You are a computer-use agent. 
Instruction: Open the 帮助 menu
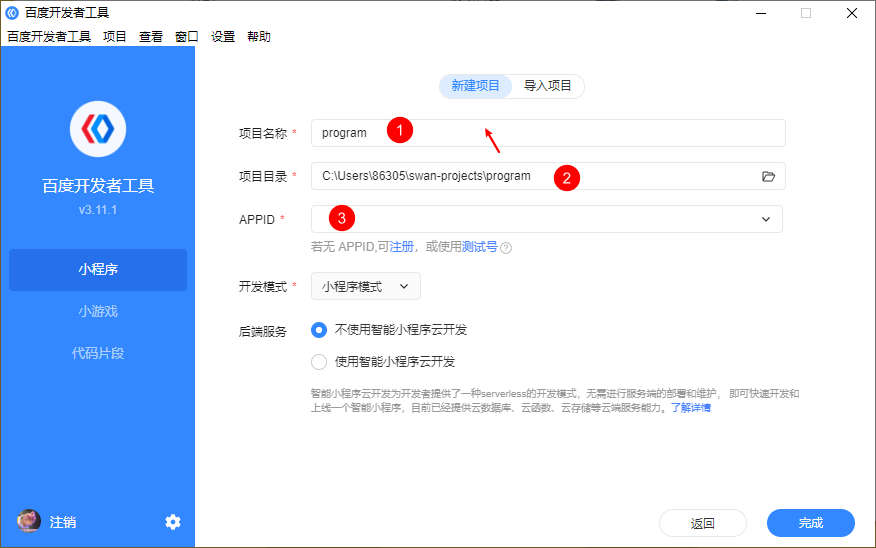pyautogui.click(x=259, y=37)
